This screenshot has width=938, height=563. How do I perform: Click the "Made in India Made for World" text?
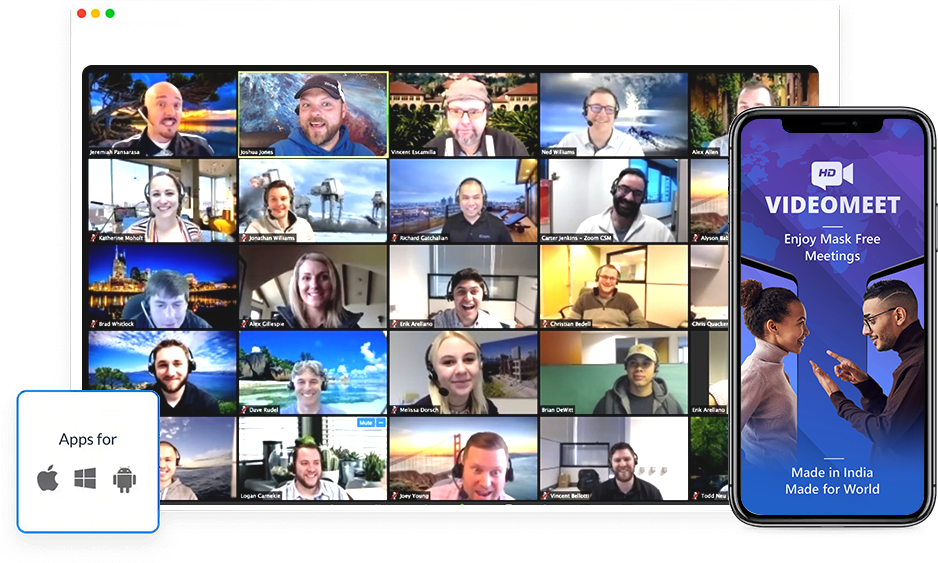point(832,480)
